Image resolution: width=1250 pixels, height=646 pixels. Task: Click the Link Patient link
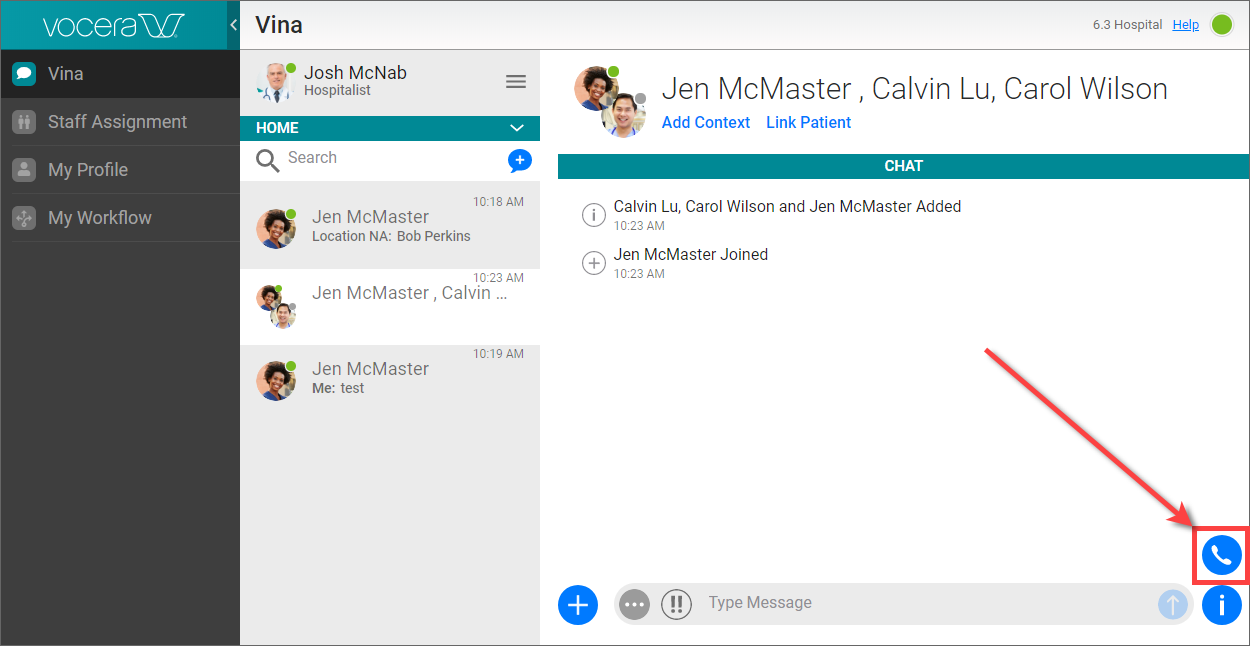pos(808,123)
